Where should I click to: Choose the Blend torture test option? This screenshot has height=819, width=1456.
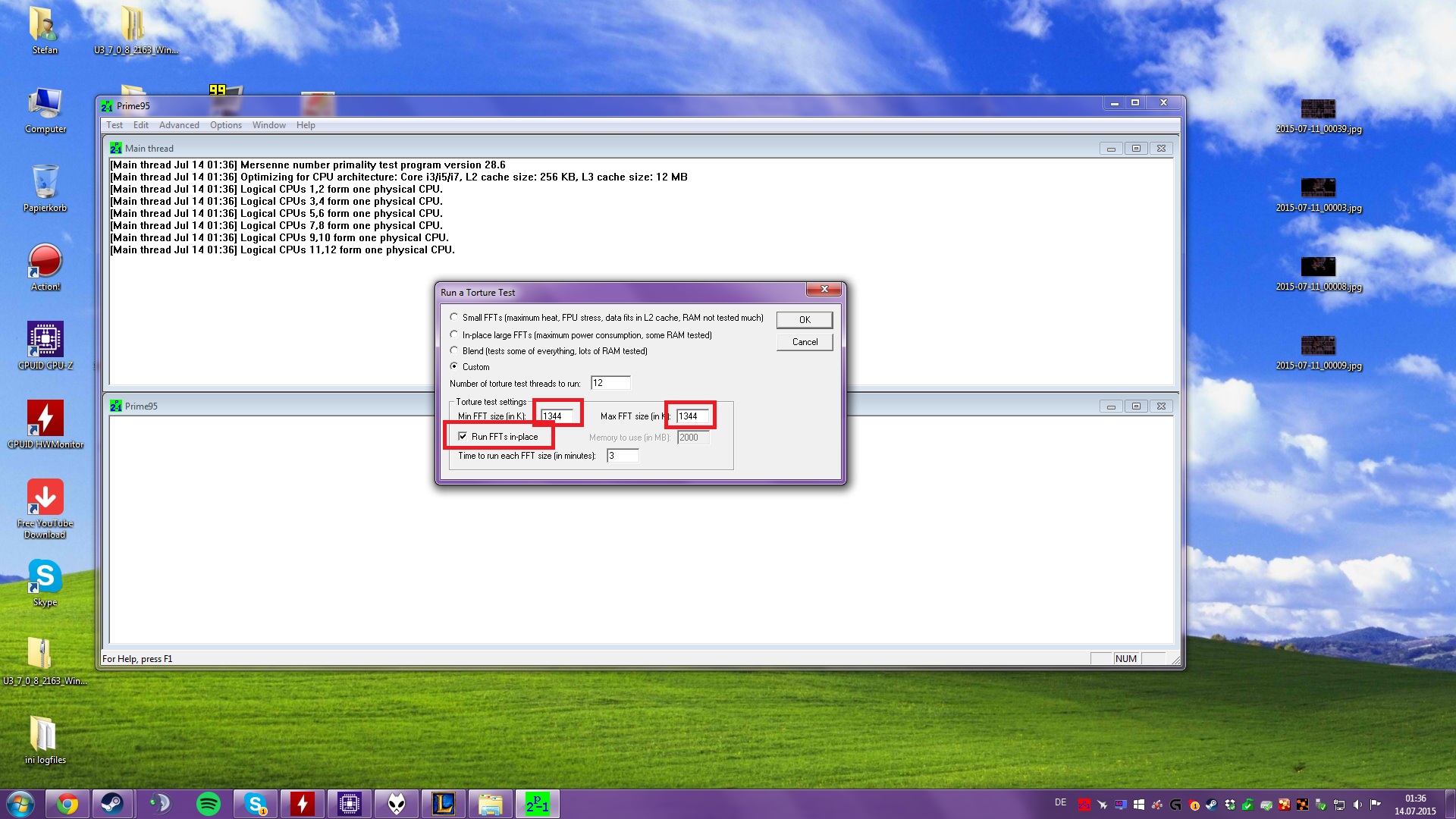454,350
